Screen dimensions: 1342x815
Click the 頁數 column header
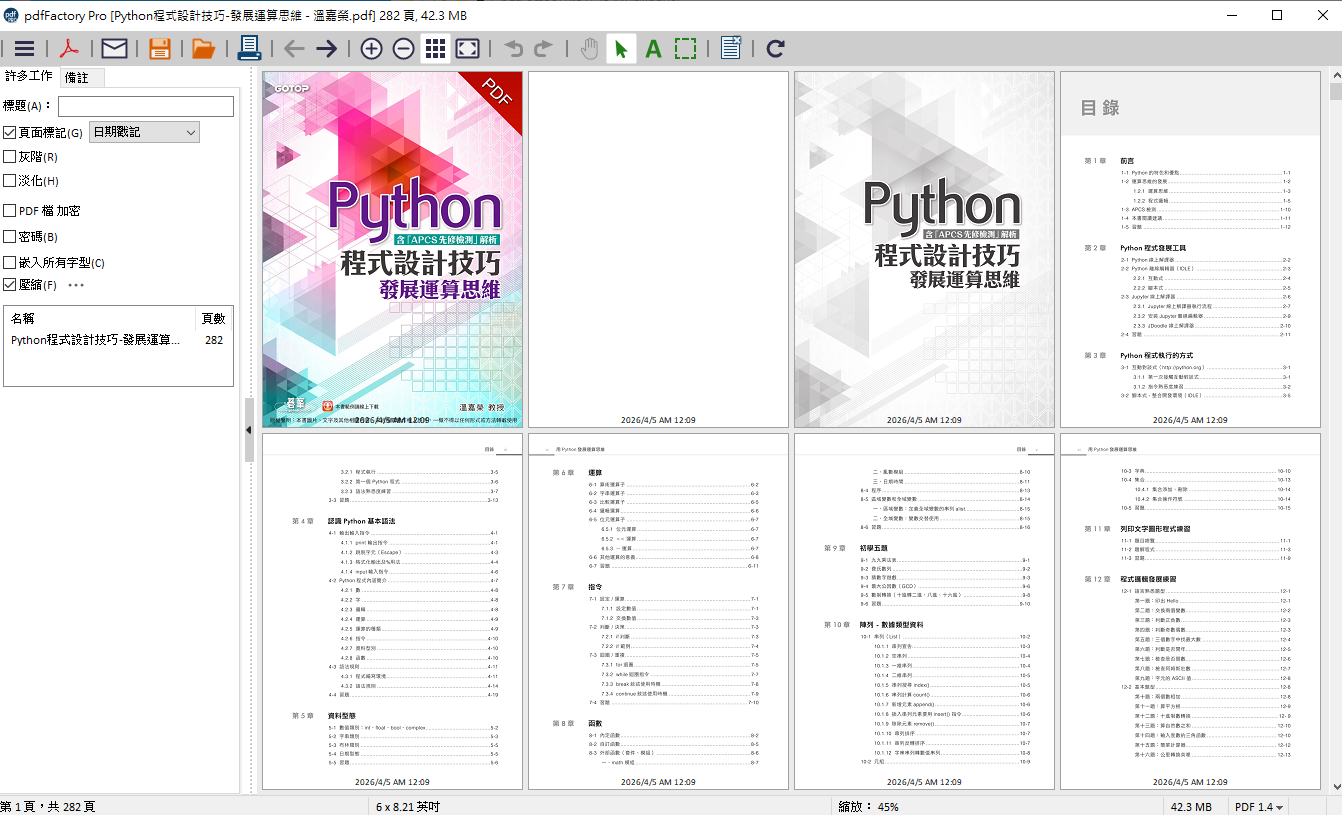click(x=214, y=318)
